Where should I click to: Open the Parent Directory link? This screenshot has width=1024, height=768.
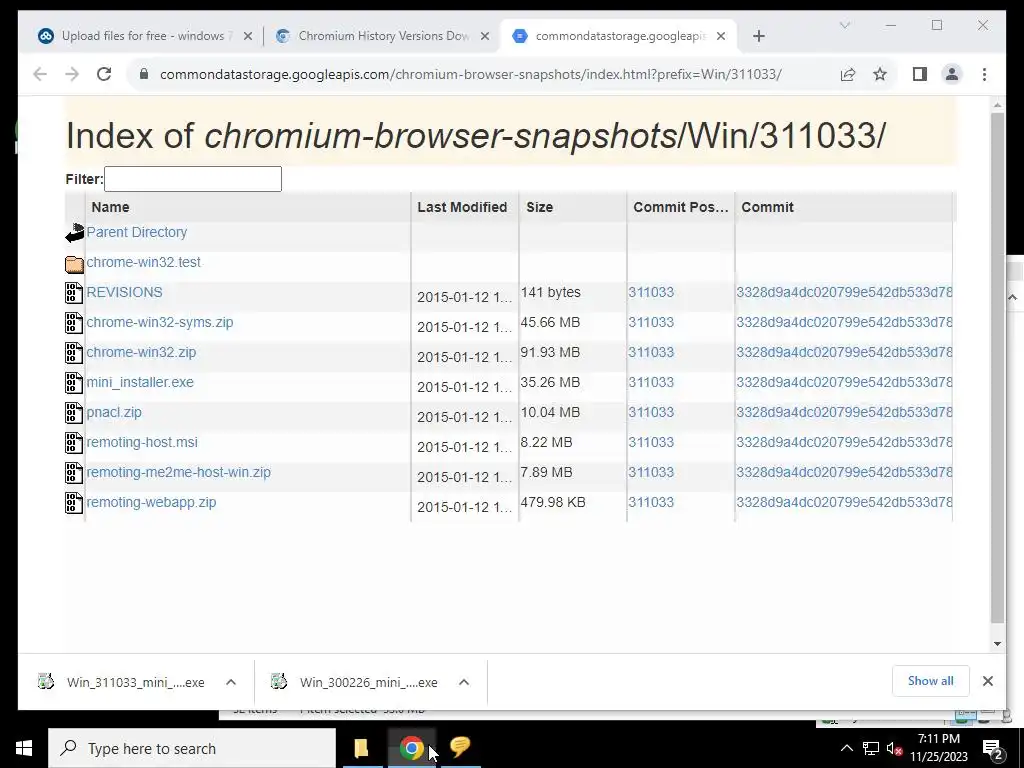[136, 232]
